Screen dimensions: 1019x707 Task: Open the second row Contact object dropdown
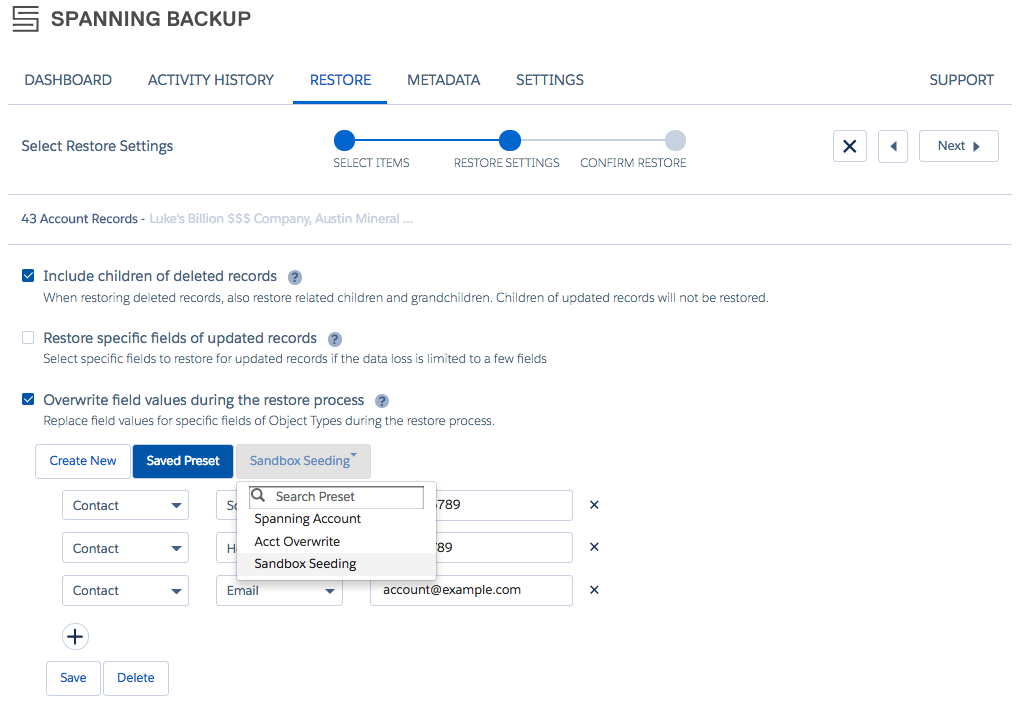coord(125,548)
